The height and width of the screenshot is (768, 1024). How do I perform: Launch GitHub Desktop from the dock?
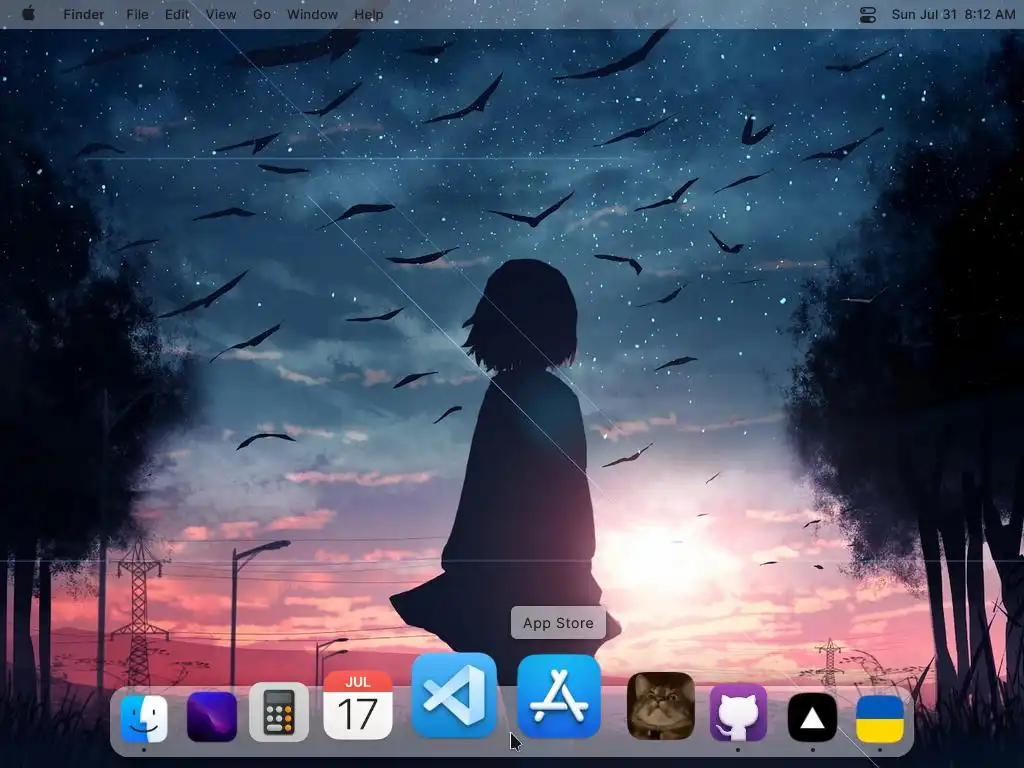pos(738,713)
